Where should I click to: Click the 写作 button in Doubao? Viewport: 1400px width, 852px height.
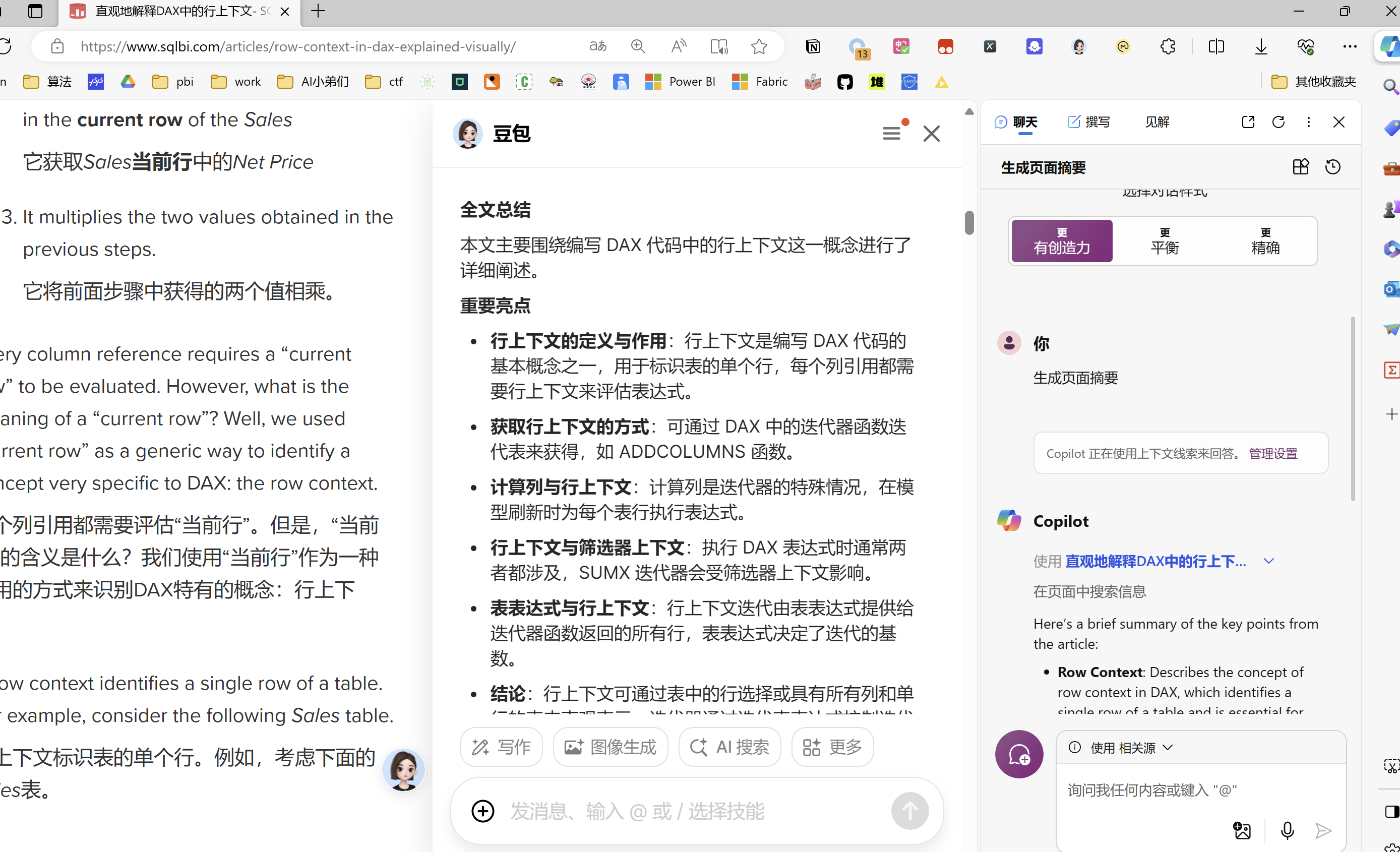pos(501,747)
